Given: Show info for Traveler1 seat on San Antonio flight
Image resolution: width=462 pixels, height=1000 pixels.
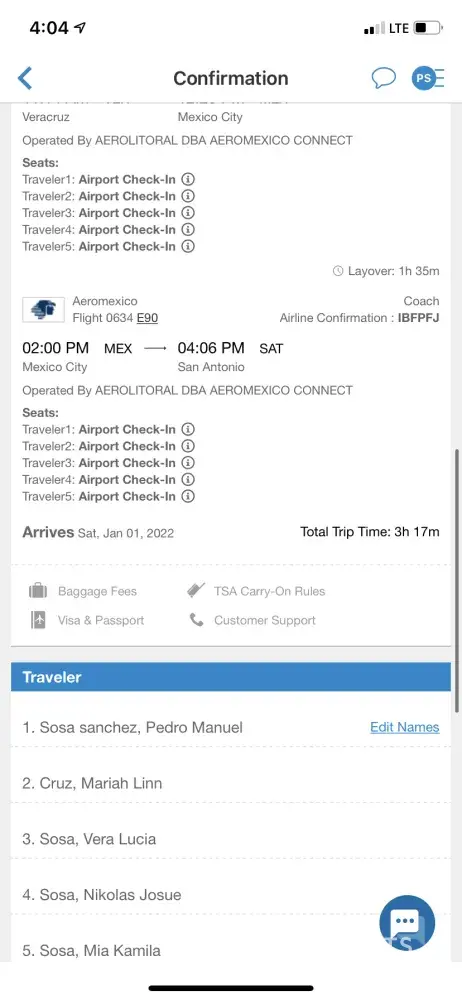Looking at the screenshot, I should pos(188,429).
